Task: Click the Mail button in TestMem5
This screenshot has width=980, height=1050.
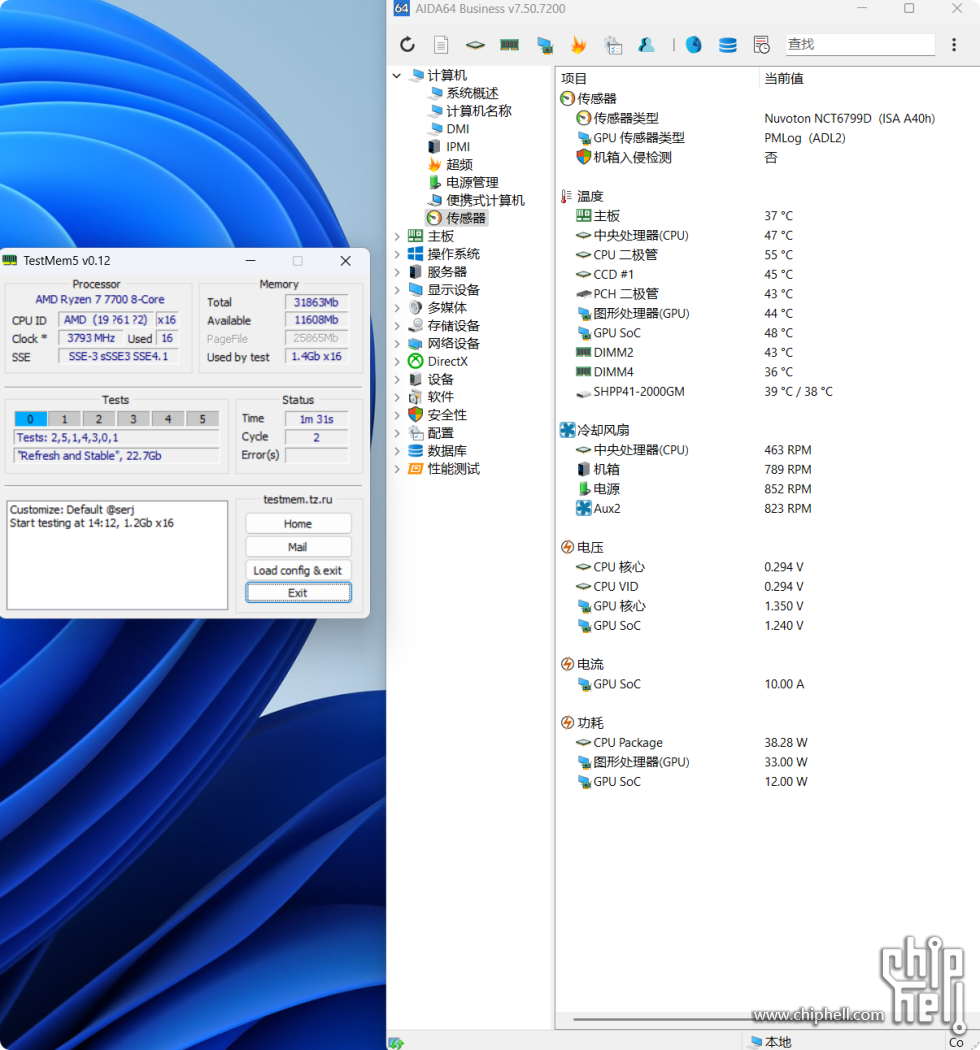Action: [x=298, y=547]
